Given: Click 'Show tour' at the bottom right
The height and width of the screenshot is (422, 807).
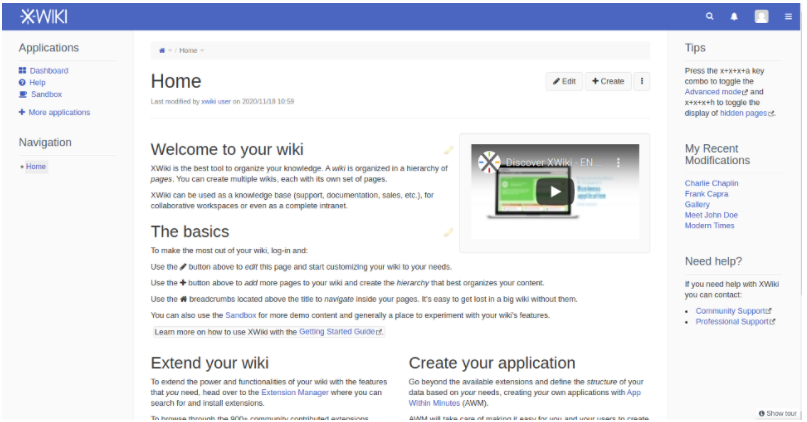Looking at the screenshot, I should point(780,413).
